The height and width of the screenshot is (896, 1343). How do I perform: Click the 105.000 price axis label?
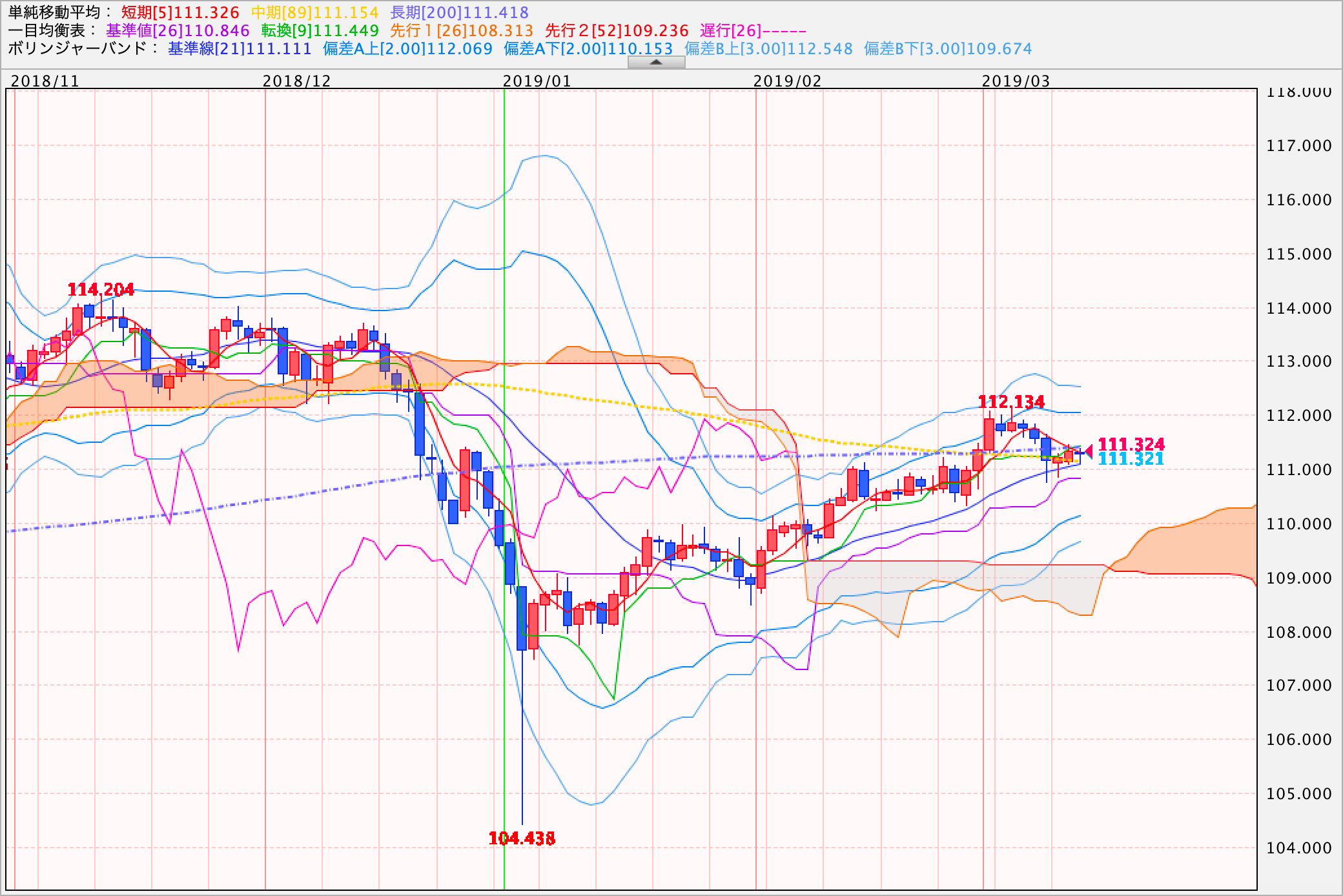pos(1299,794)
